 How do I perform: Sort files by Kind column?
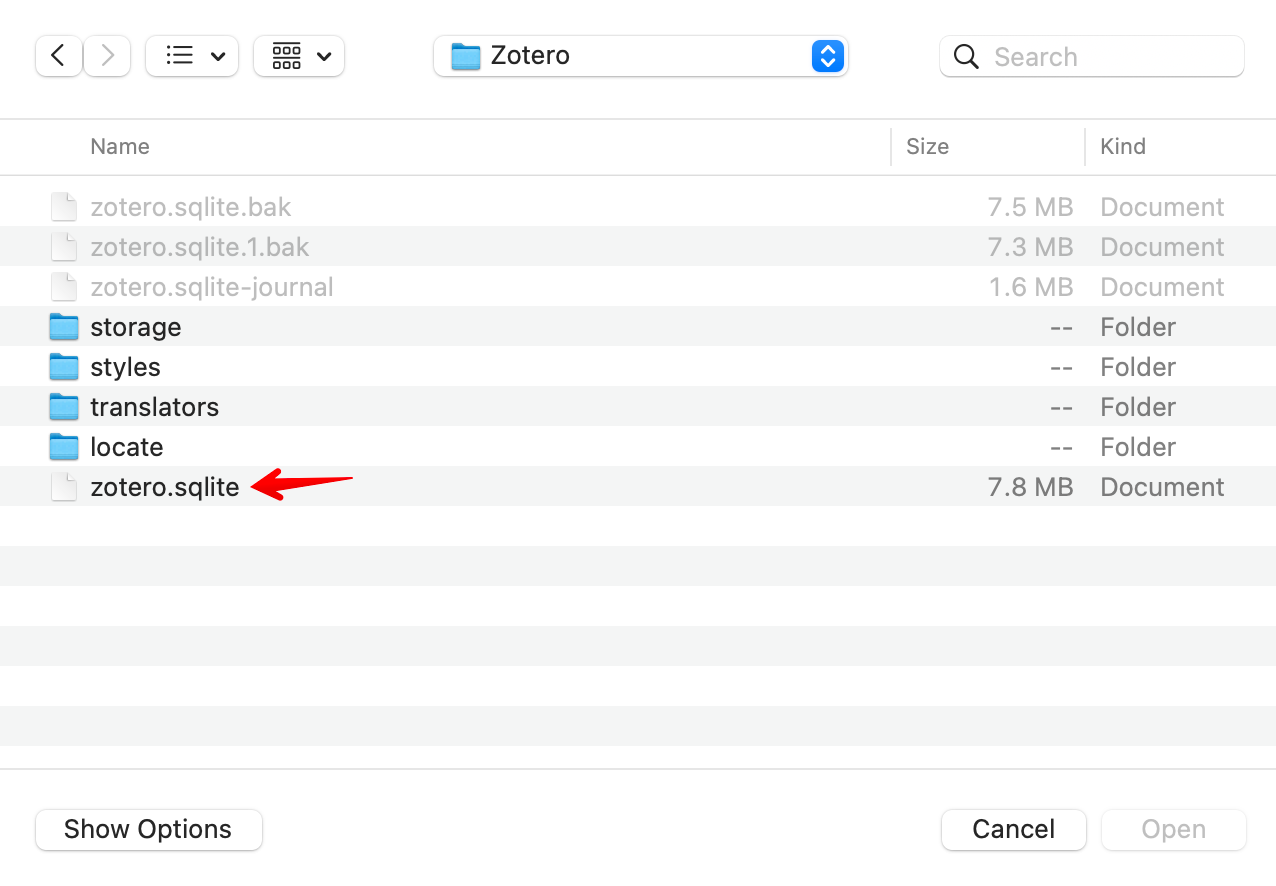pos(1122,146)
